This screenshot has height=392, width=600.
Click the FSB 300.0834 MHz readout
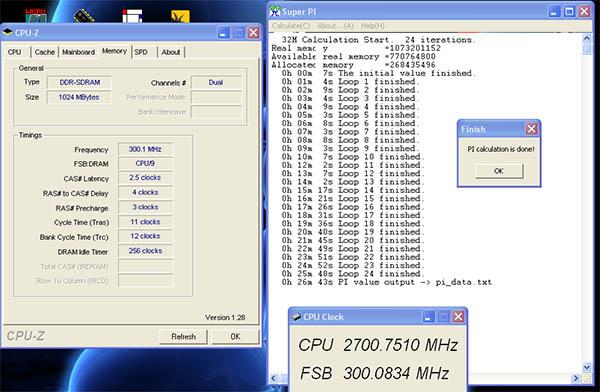[374, 373]
